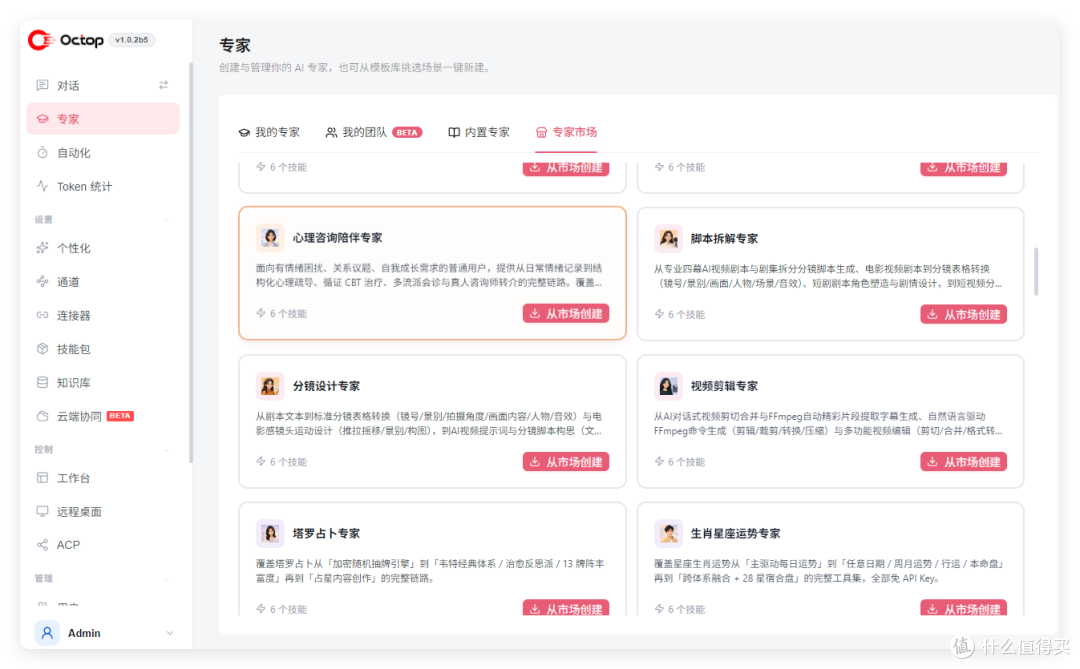Click the 分镜设计专家 card title
This screenshot has width=1080, height=669.
point(326,386)
